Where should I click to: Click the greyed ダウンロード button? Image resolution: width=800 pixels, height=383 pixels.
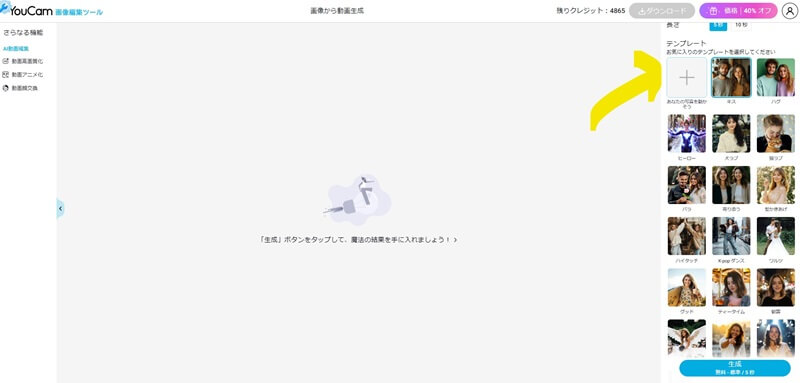click(662, 11)
